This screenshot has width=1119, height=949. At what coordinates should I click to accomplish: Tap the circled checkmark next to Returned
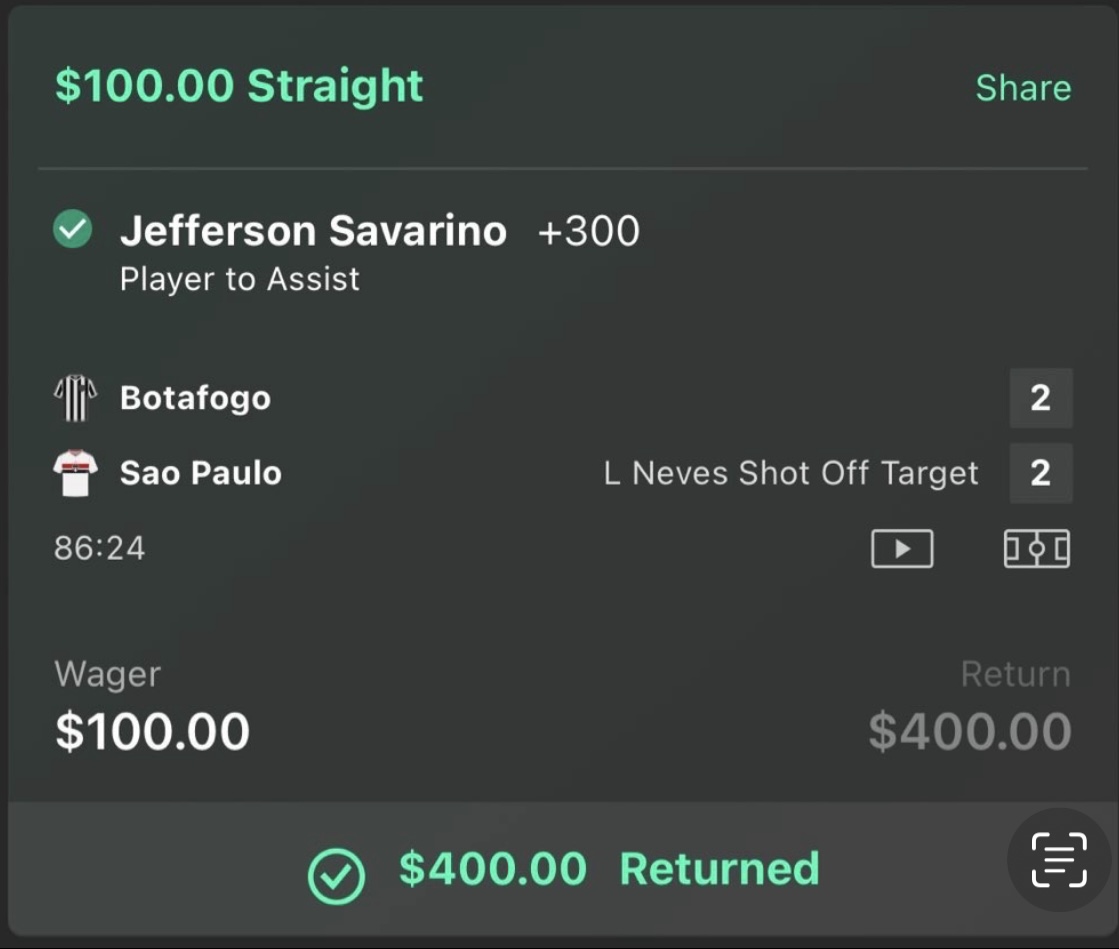coord(336,875)
